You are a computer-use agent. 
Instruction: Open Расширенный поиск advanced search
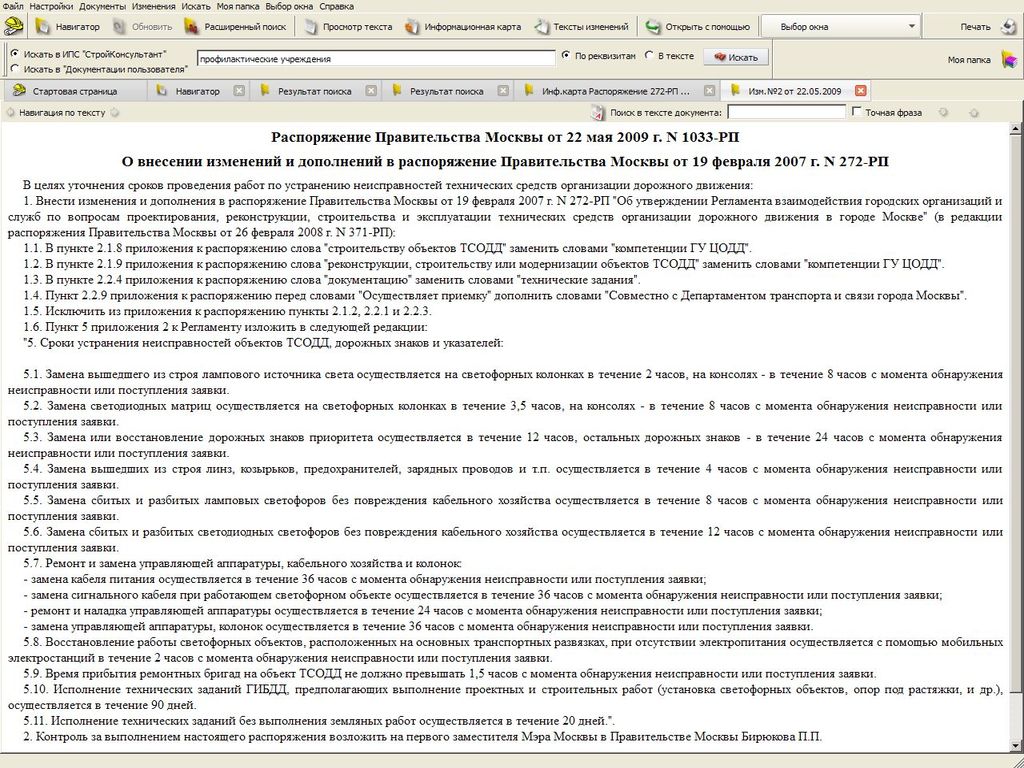[235, 27]
